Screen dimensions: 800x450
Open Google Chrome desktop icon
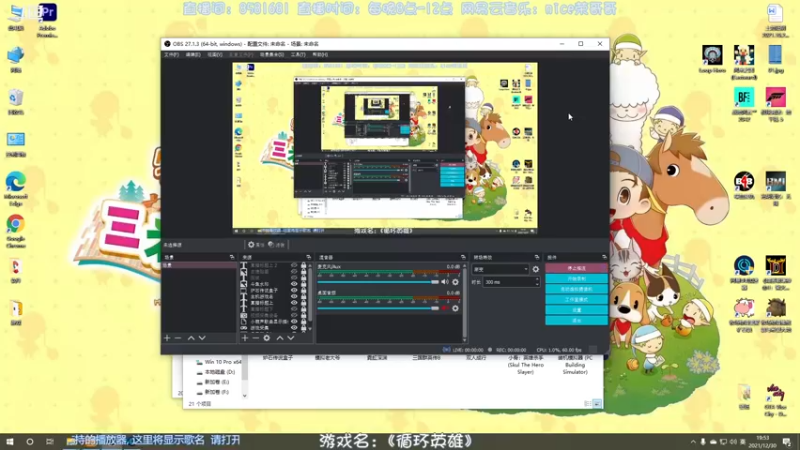click(16, 231)
